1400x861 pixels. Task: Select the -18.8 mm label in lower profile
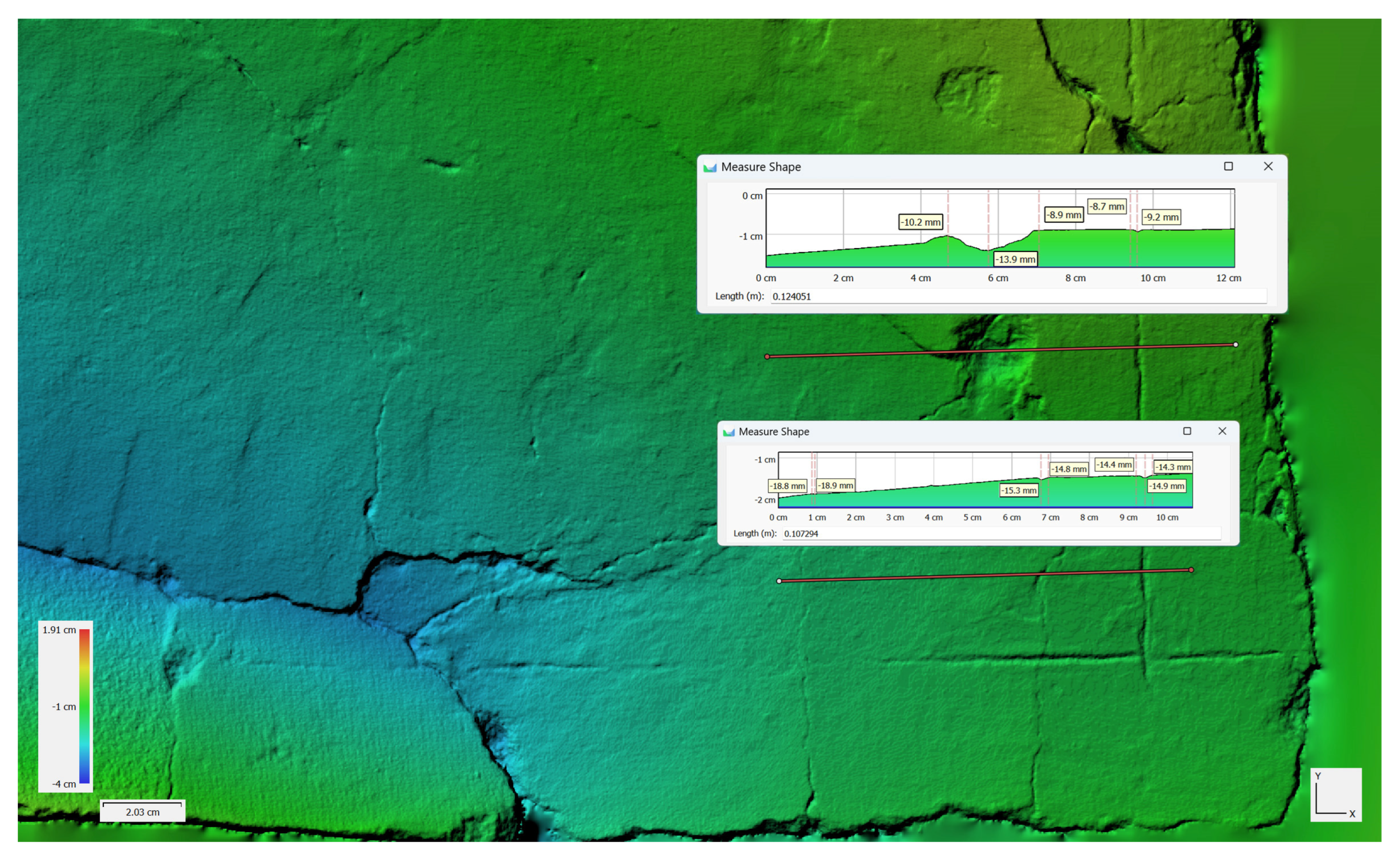point(787,486)
